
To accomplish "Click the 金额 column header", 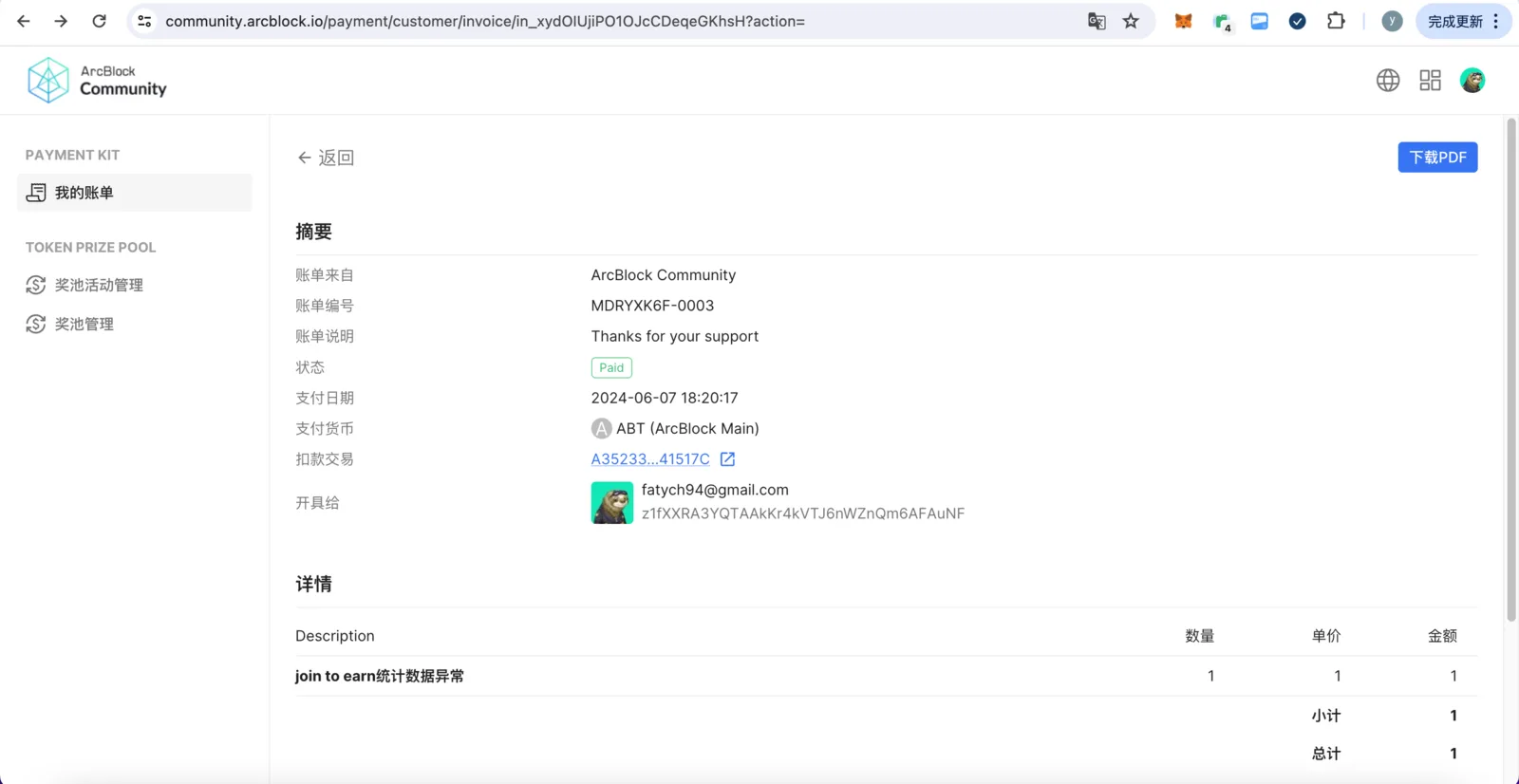I will (1442, 636).
